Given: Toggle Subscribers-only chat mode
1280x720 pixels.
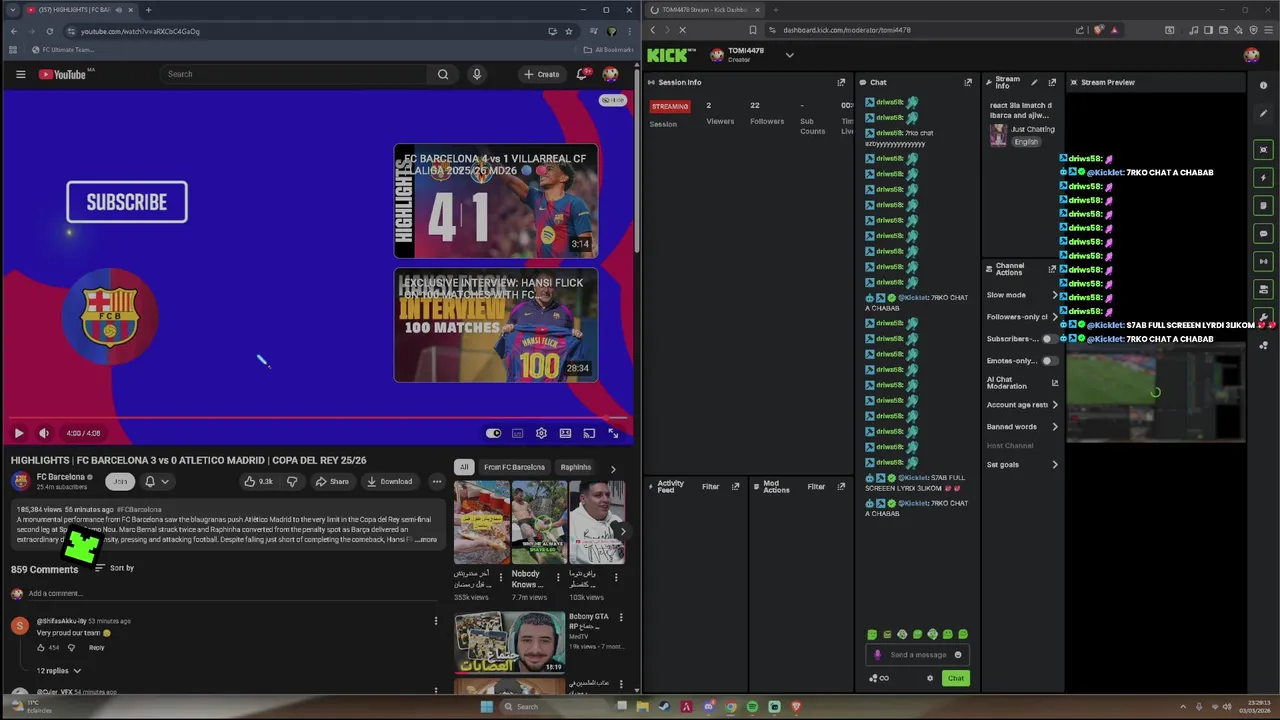Looking at the screenshot, I should (1049, 339).
